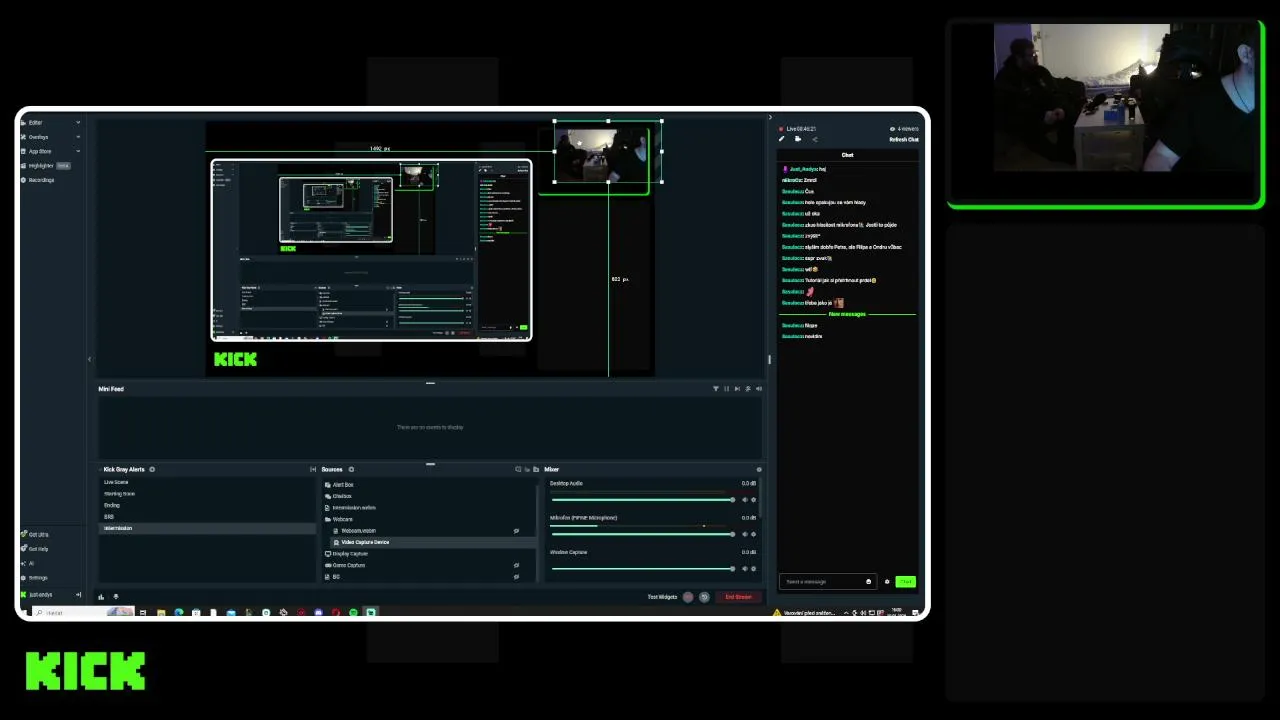Open the AI sidebar item

click(30, 563)
